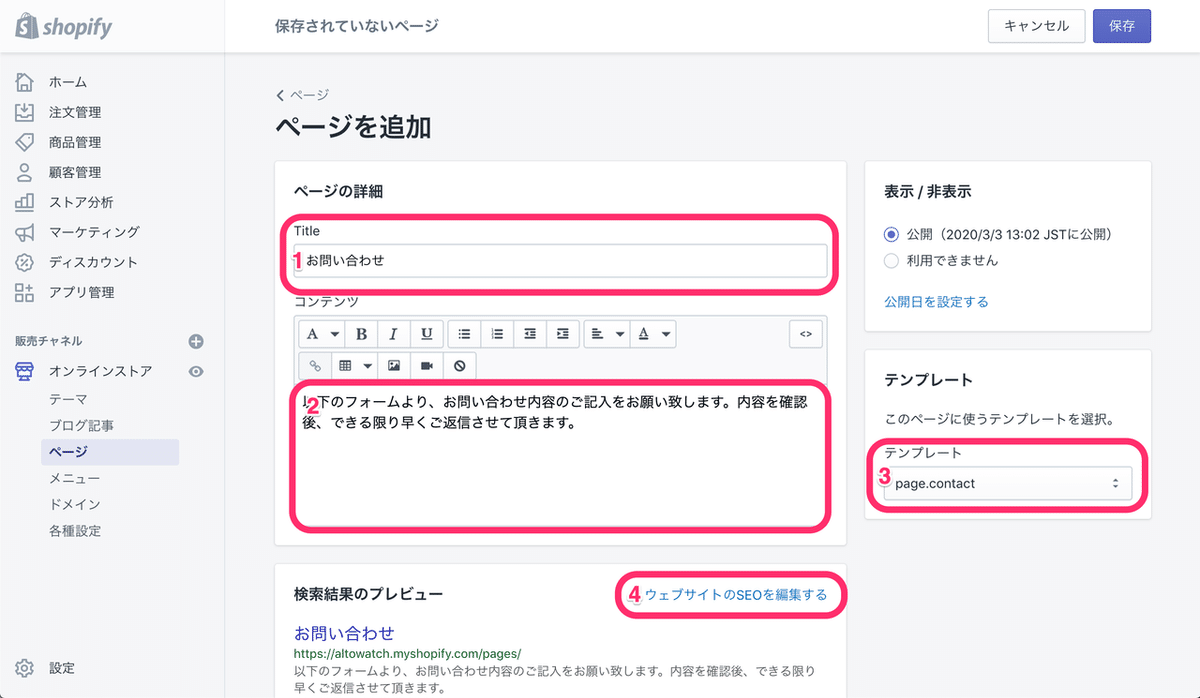Insert a numbered list
Screen dimensions: 1200x698
click(497, 333)
